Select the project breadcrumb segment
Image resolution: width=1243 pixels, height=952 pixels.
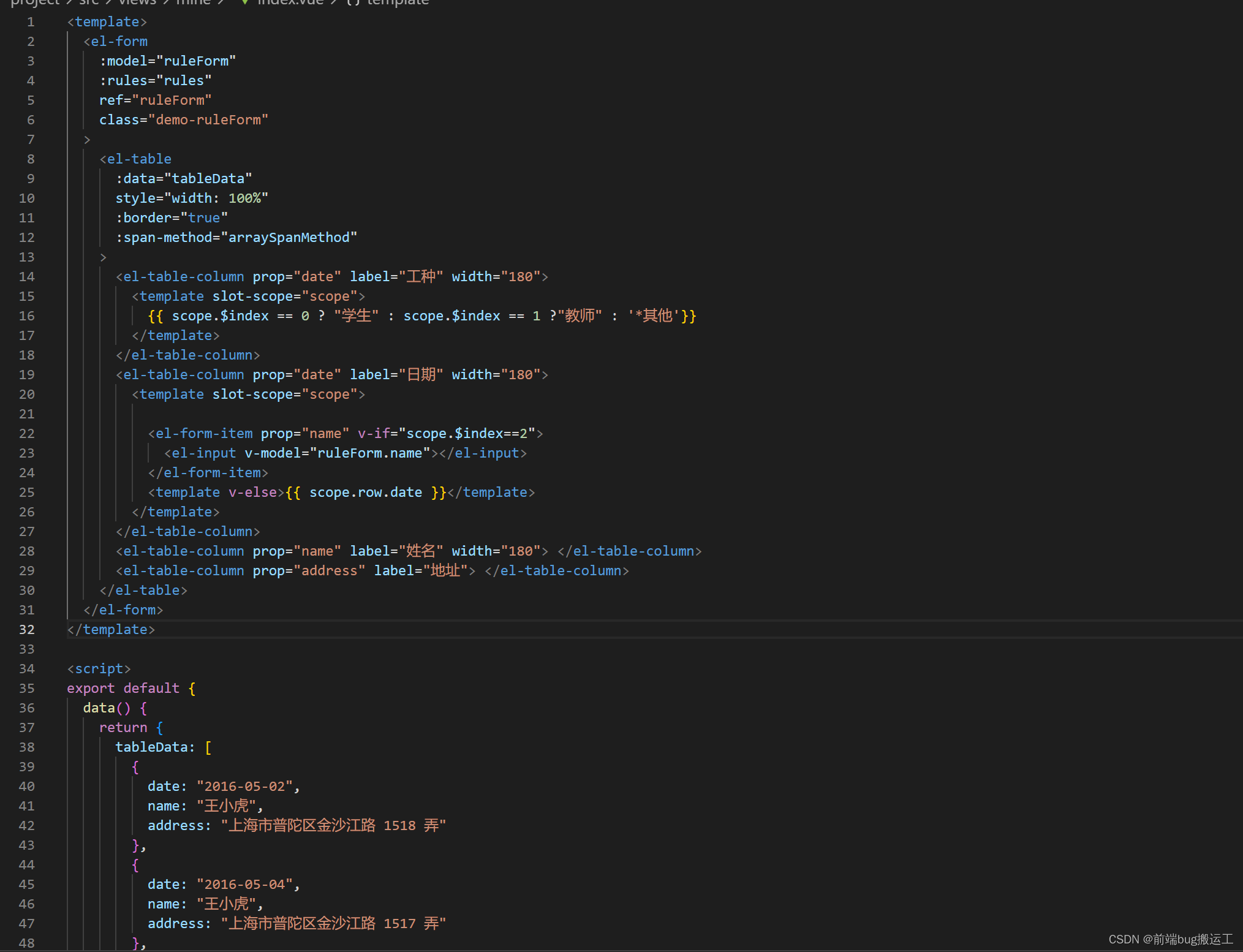pos(35,2)
